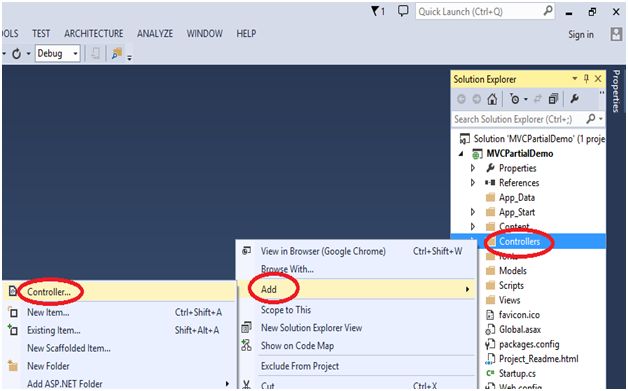
Task: Open the Pending Changes Filter dropdown arrow
Action: tap(526, 99)
